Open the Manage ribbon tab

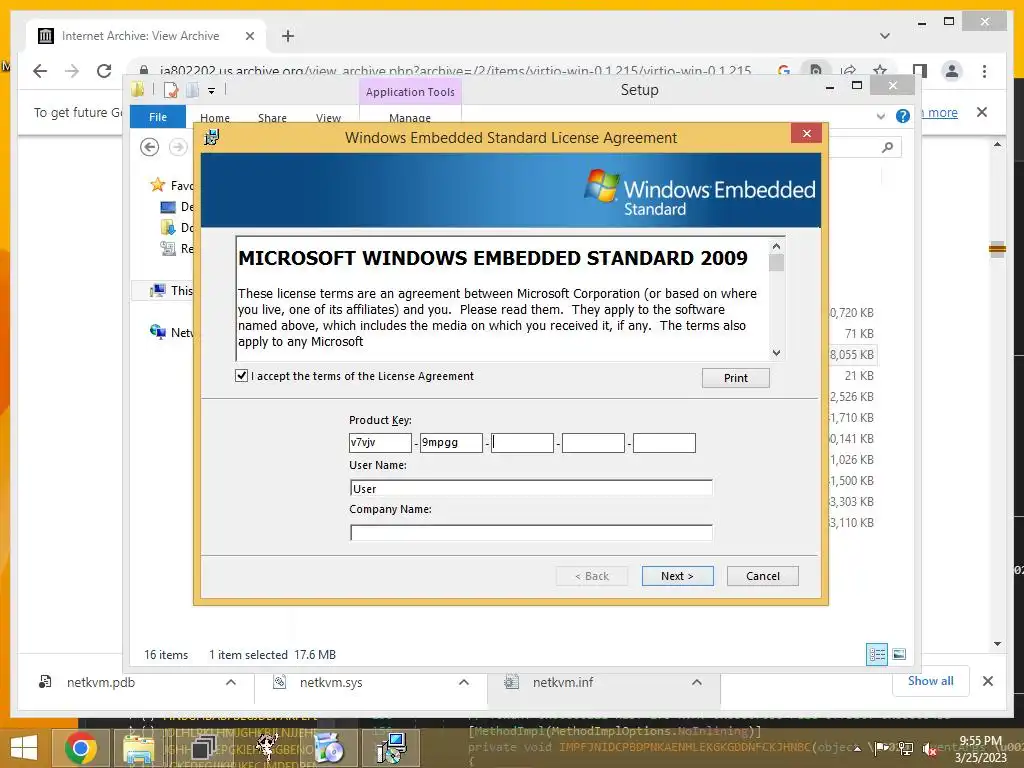pyautogui.click(x=410, y=118)
